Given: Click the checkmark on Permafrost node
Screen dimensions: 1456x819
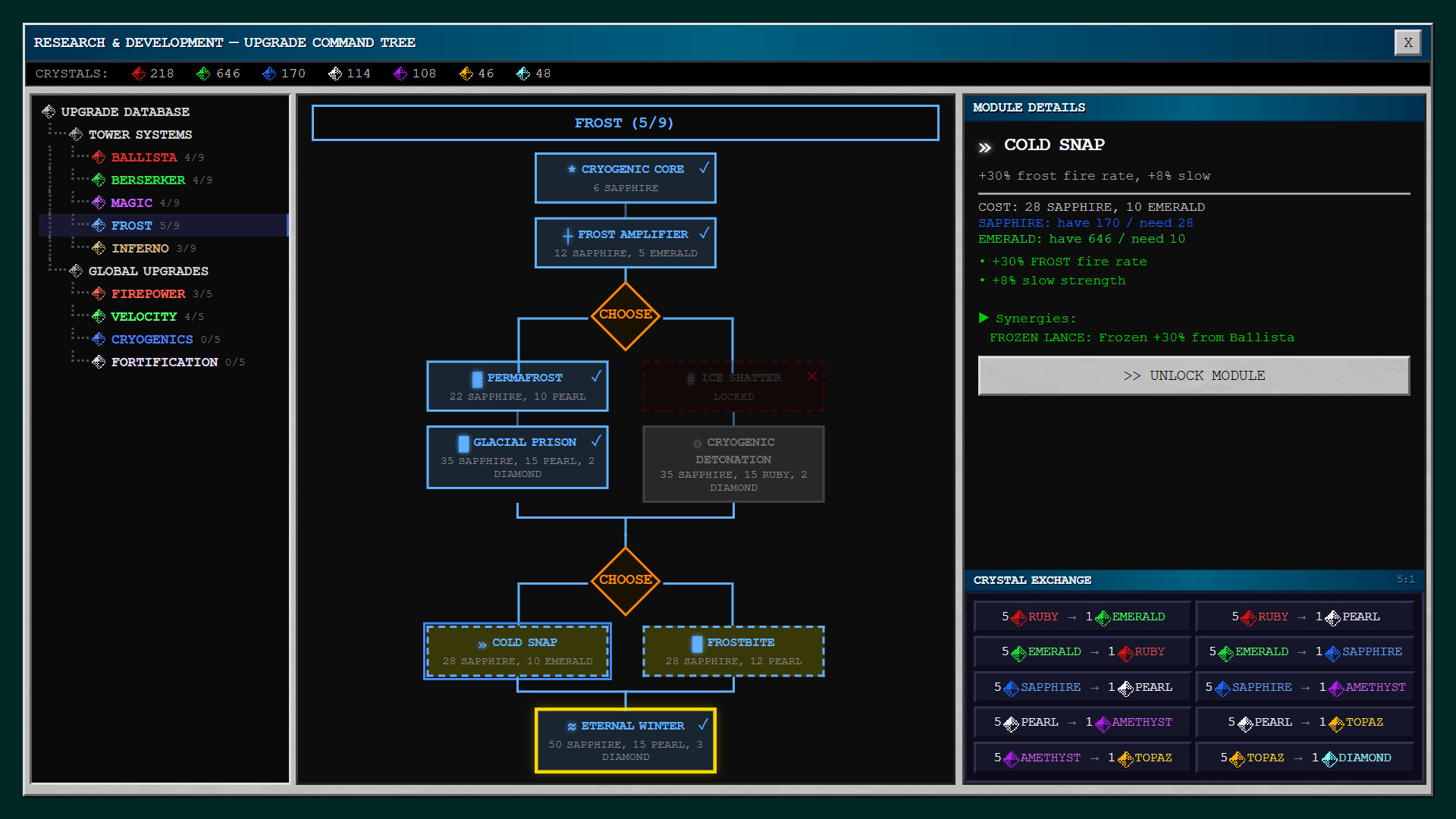Looking at the screenshot, I should (596, 375).
